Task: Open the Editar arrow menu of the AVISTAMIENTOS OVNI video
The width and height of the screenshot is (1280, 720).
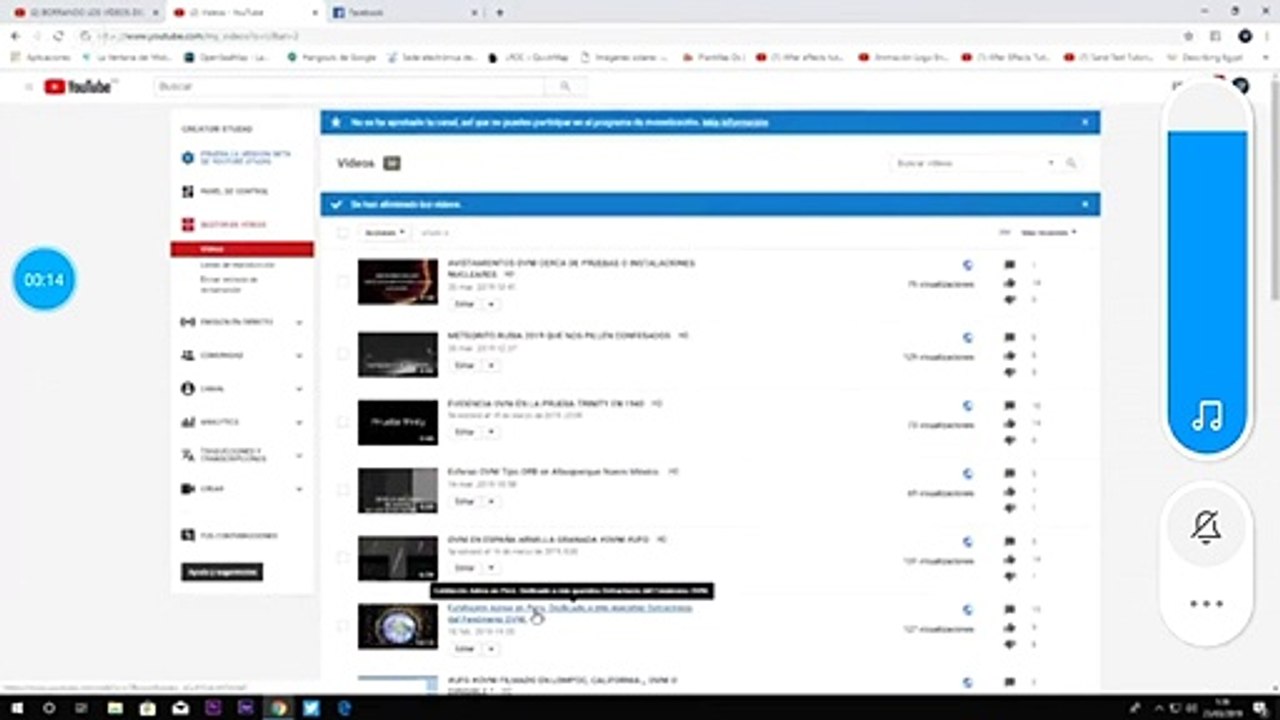Action: [x=491, y=304]
